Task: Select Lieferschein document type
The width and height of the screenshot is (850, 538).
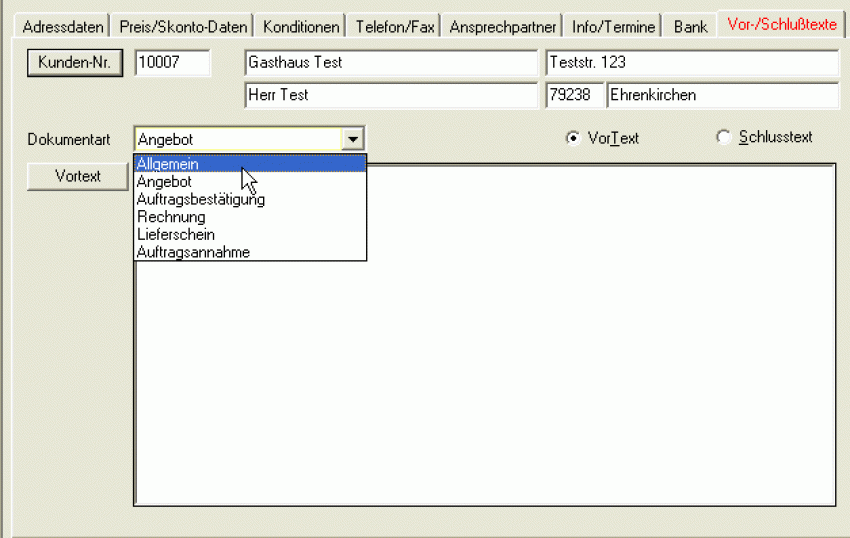Action: (176, 235)
